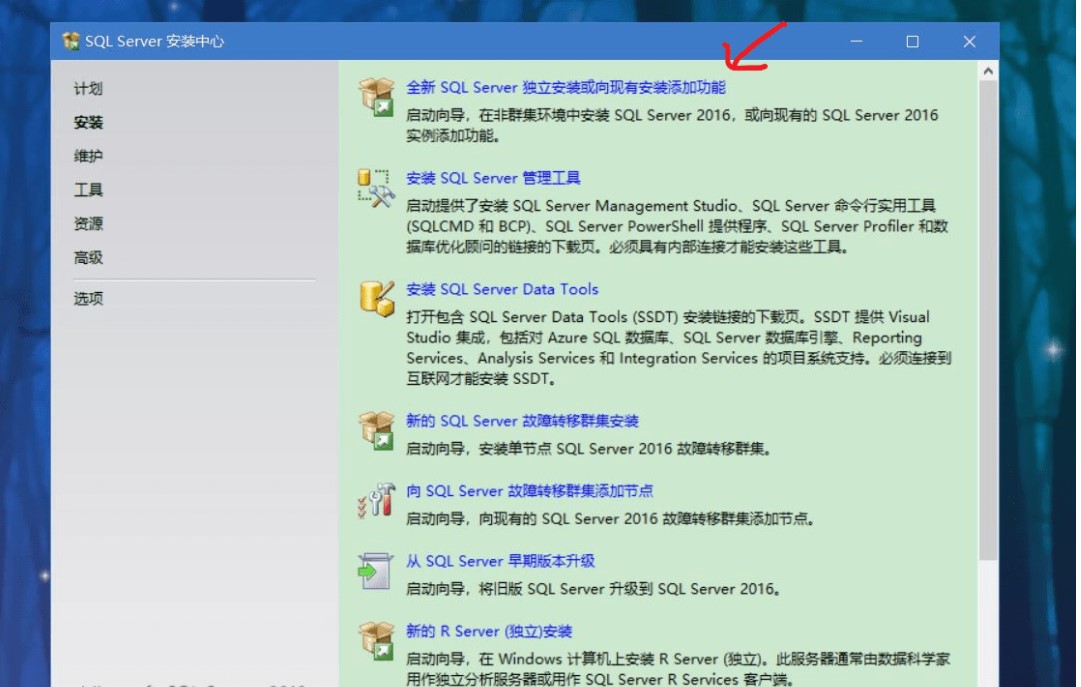The image size is (1081, 687).
Task: Maximize the SQL Server 安装中心 window
Action: pyautogui.click(x=912, y=41)
